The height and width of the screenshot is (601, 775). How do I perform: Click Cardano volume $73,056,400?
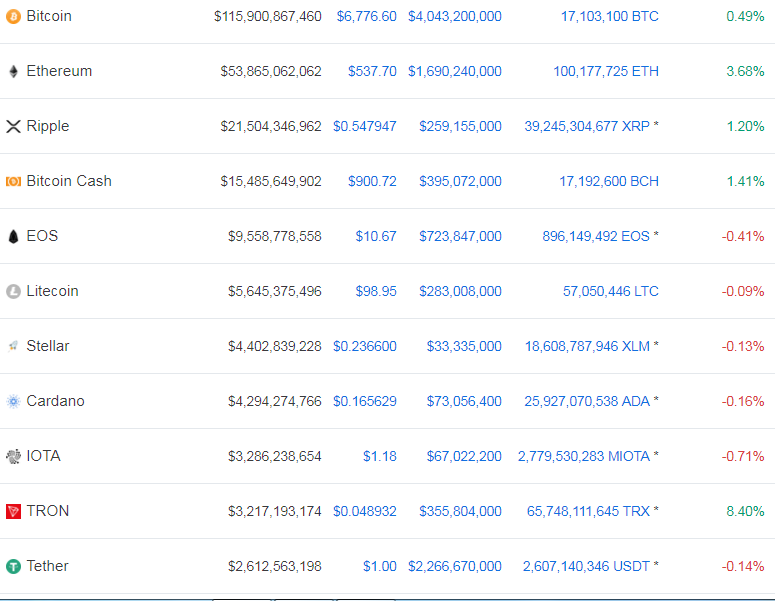click(464, 401)
